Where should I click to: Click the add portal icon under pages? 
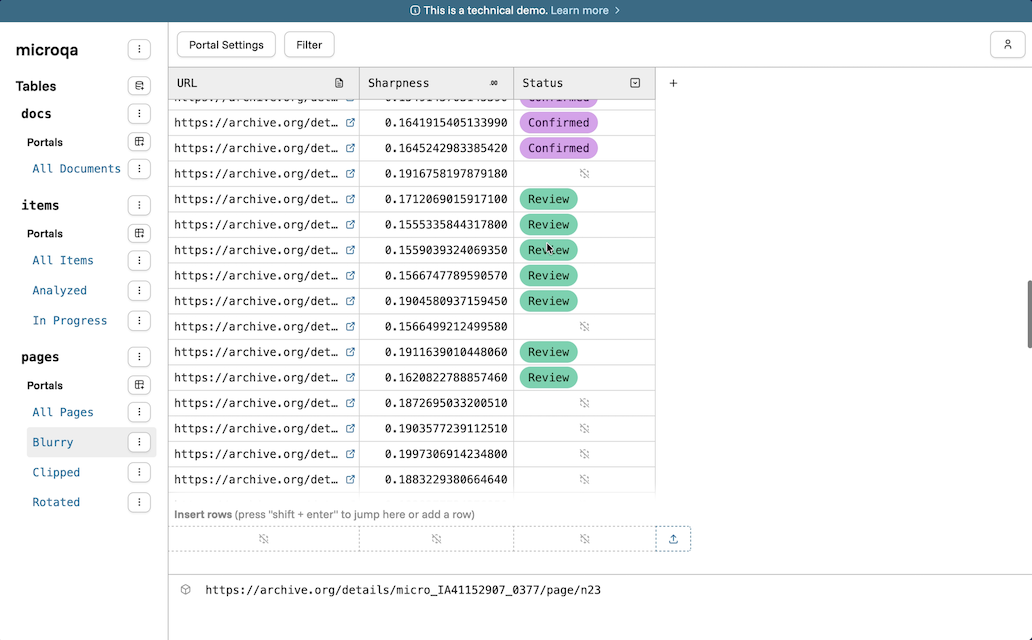click(139, 385)
